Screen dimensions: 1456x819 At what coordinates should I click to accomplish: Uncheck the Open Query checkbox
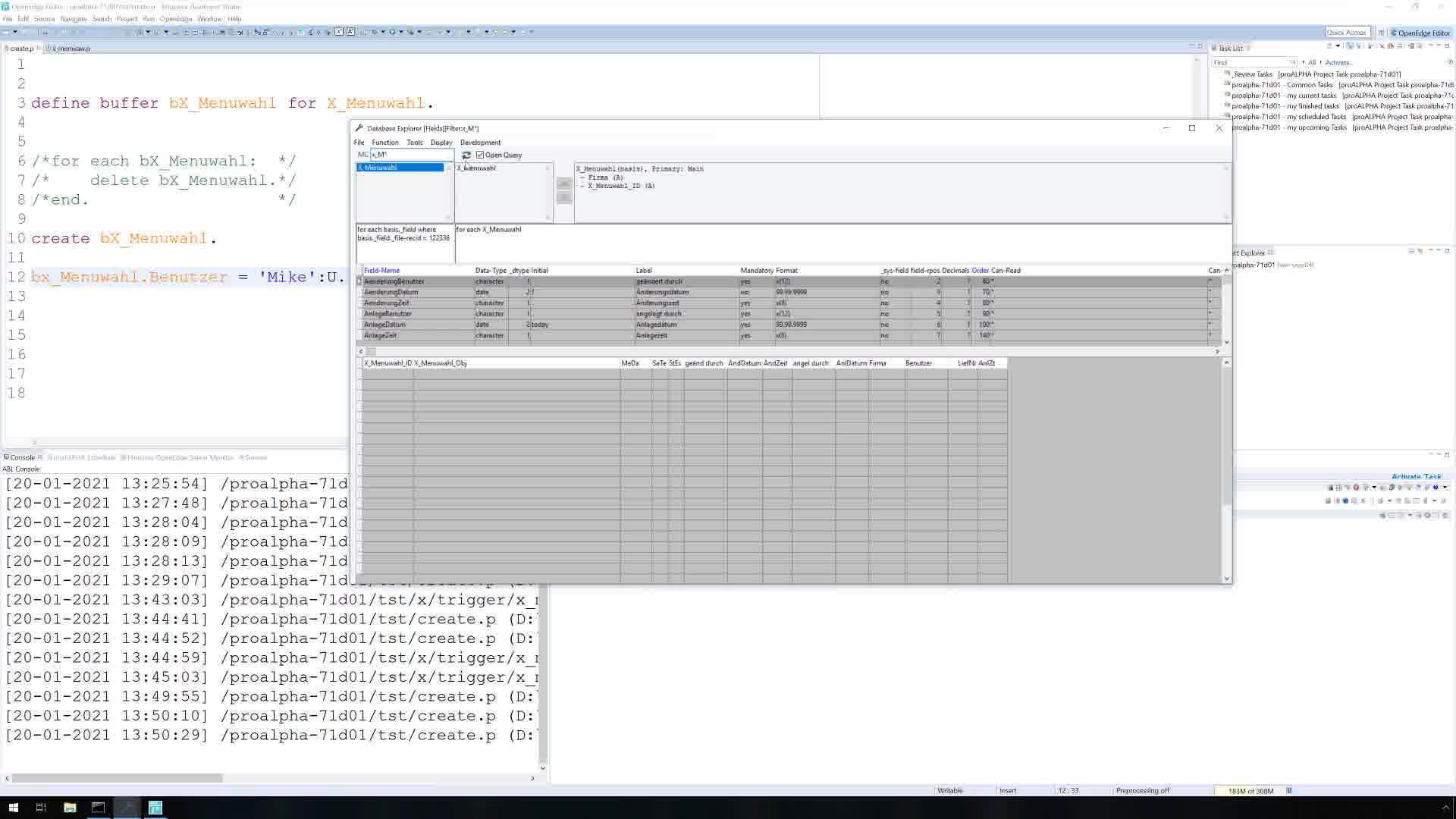(480, 155)
